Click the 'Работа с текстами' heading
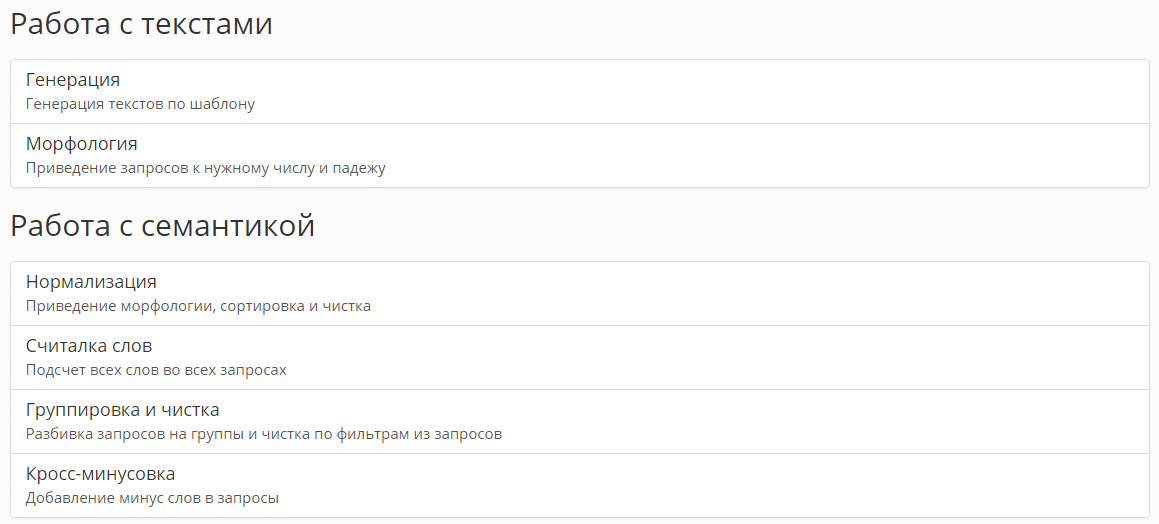 pyautogui.click(x=141, y=24)
